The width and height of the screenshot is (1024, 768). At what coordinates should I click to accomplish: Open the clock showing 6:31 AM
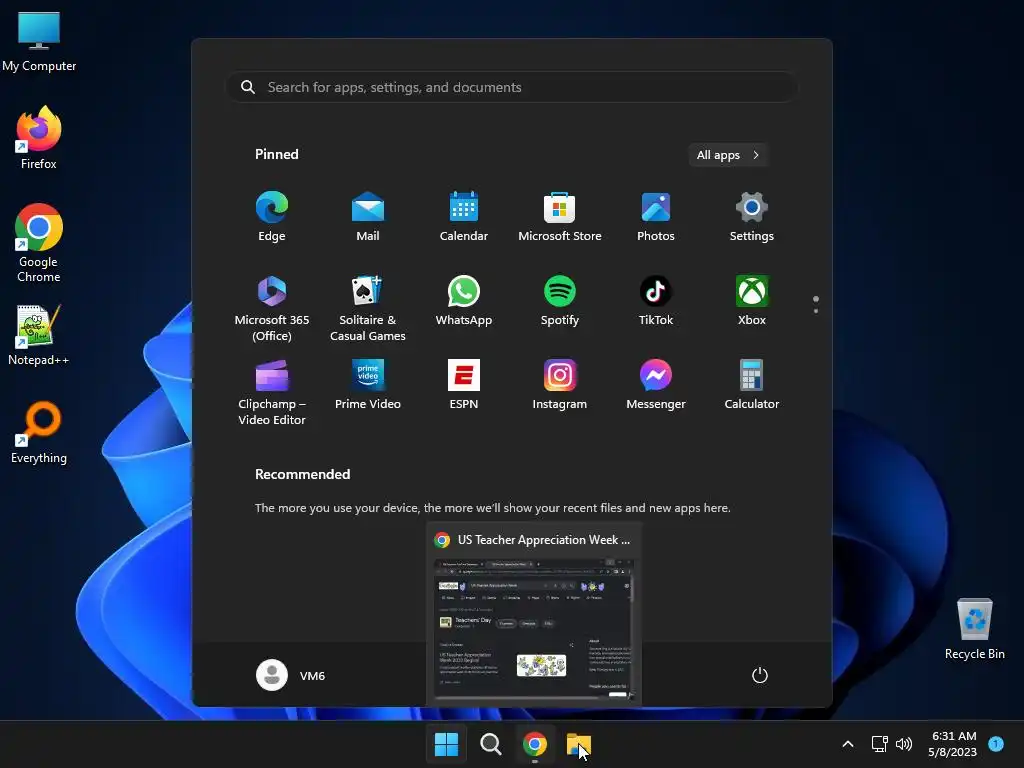coord(953,744)
